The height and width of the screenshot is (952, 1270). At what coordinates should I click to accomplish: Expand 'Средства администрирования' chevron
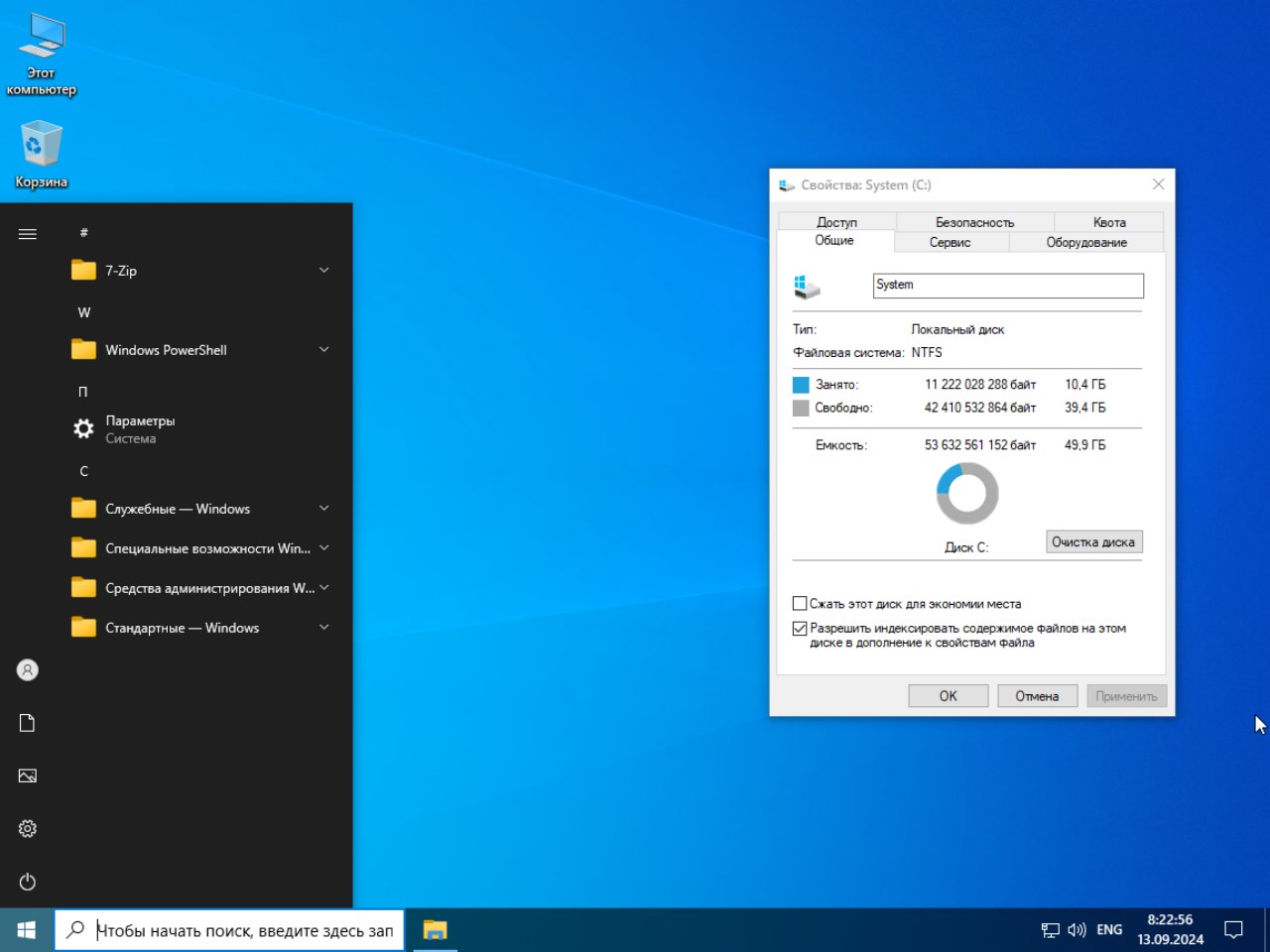(x=323, y=588)
